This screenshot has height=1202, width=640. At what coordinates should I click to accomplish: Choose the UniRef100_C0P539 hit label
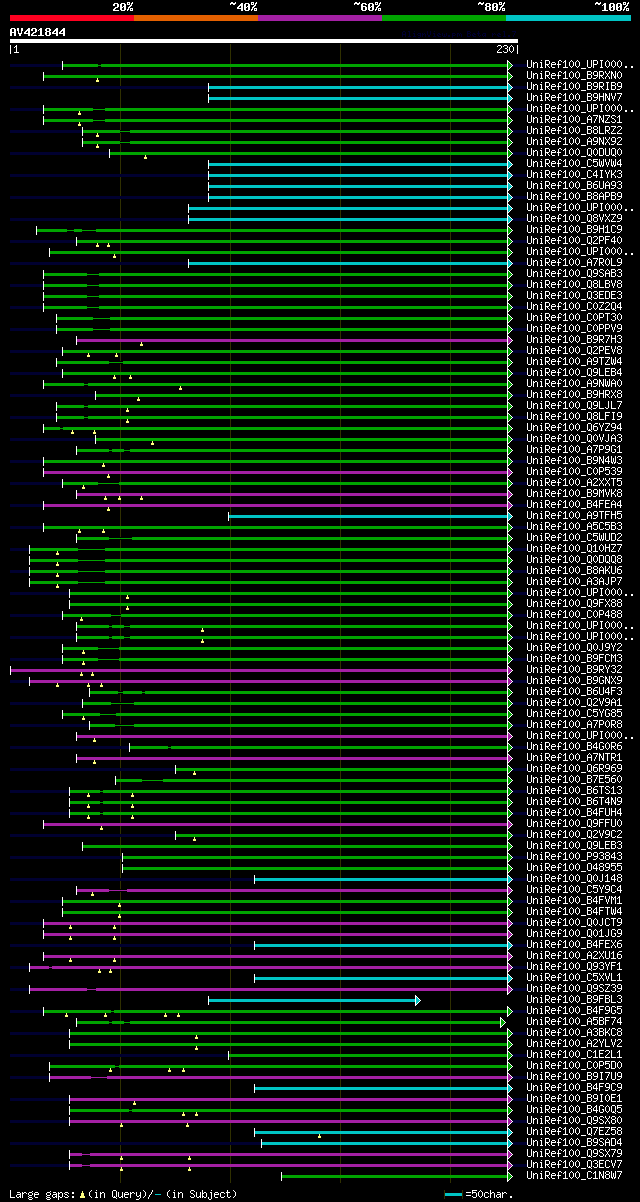click(575, 471)
